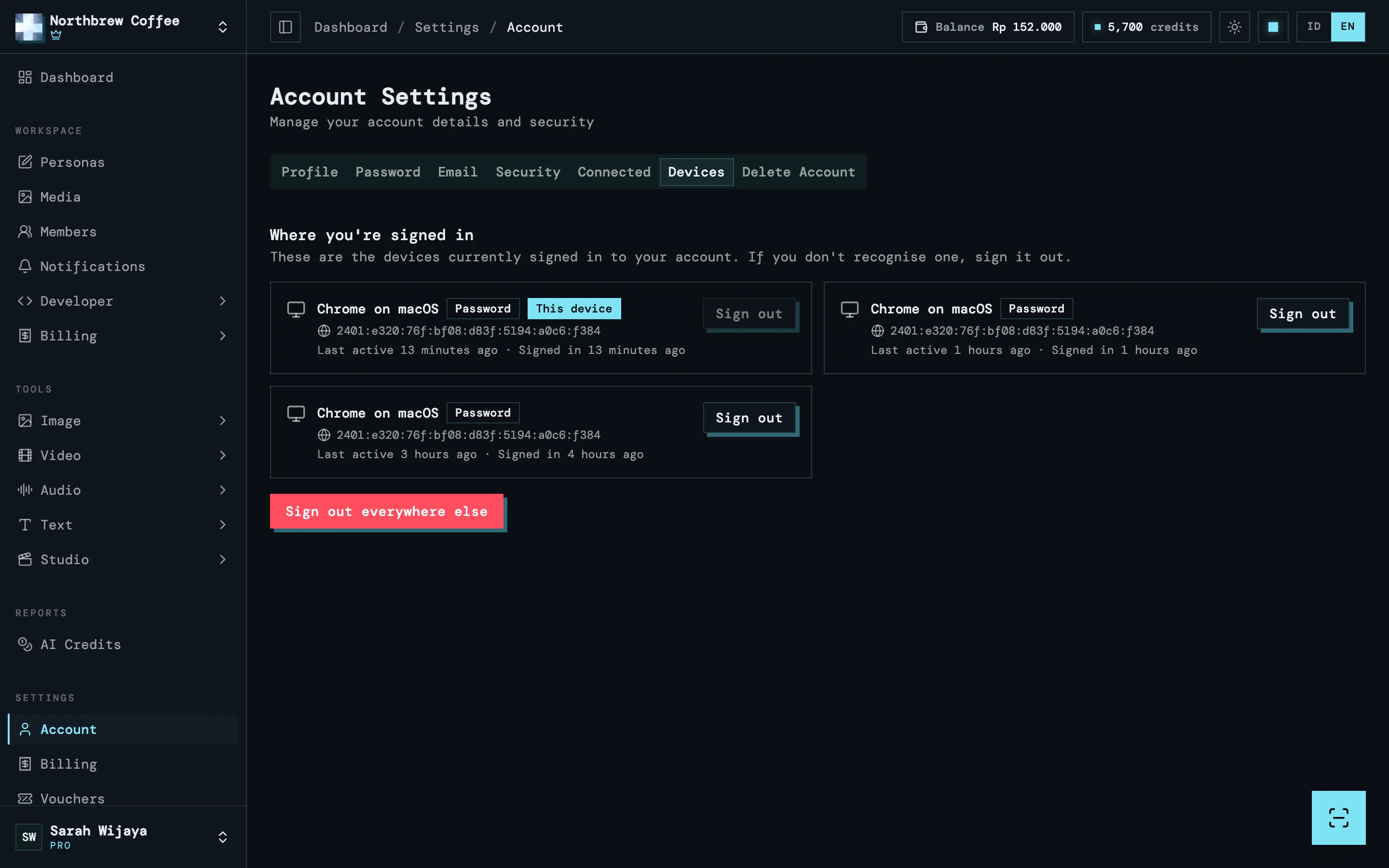The image size is (1389, 868).
Task: Expand the Studio tools menu
Action: [x=123, y=559]
